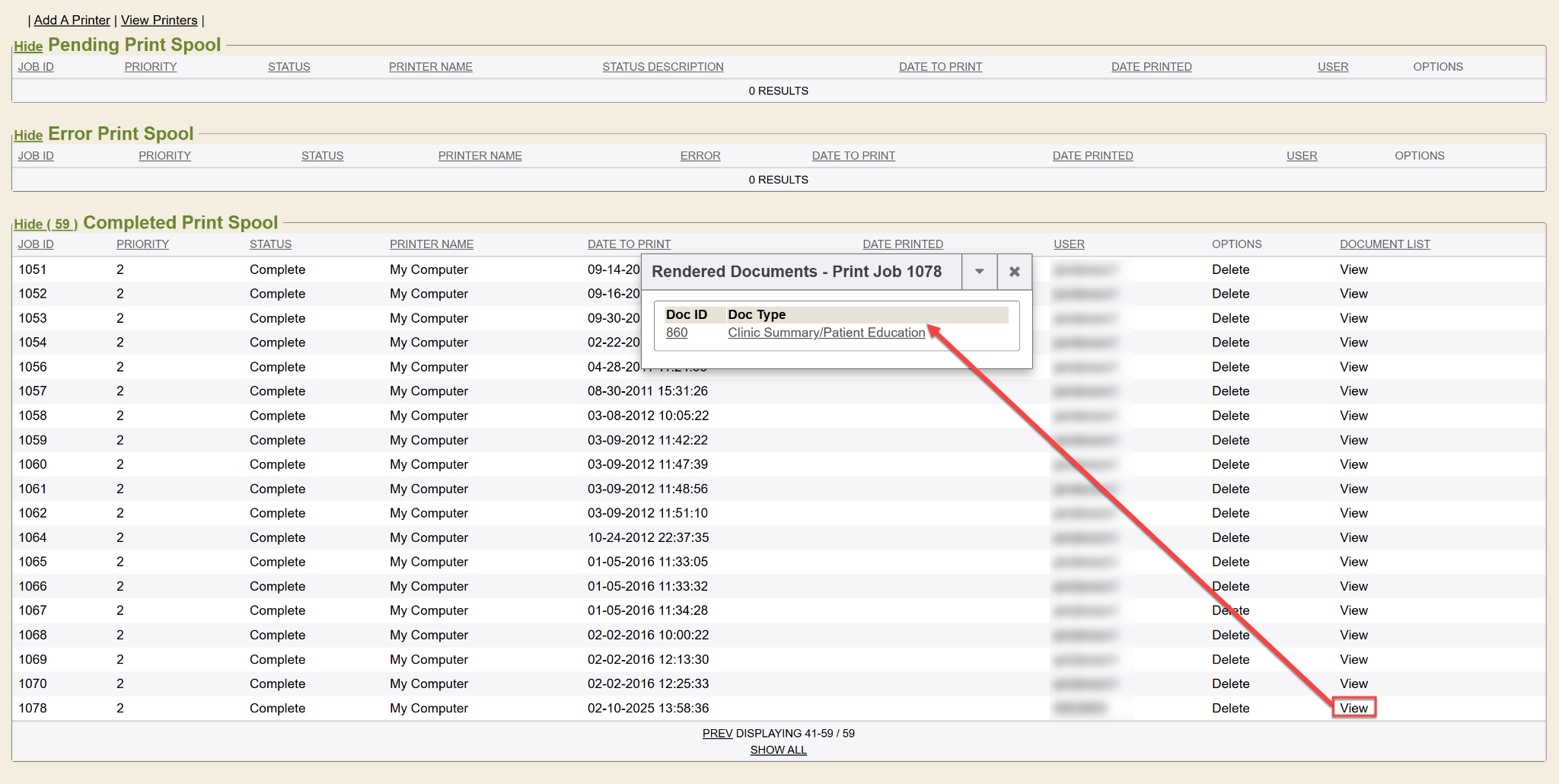The image size is (1559, 784).
Task: Open Doc ID 860 link
Action: [x=676, y=333]
